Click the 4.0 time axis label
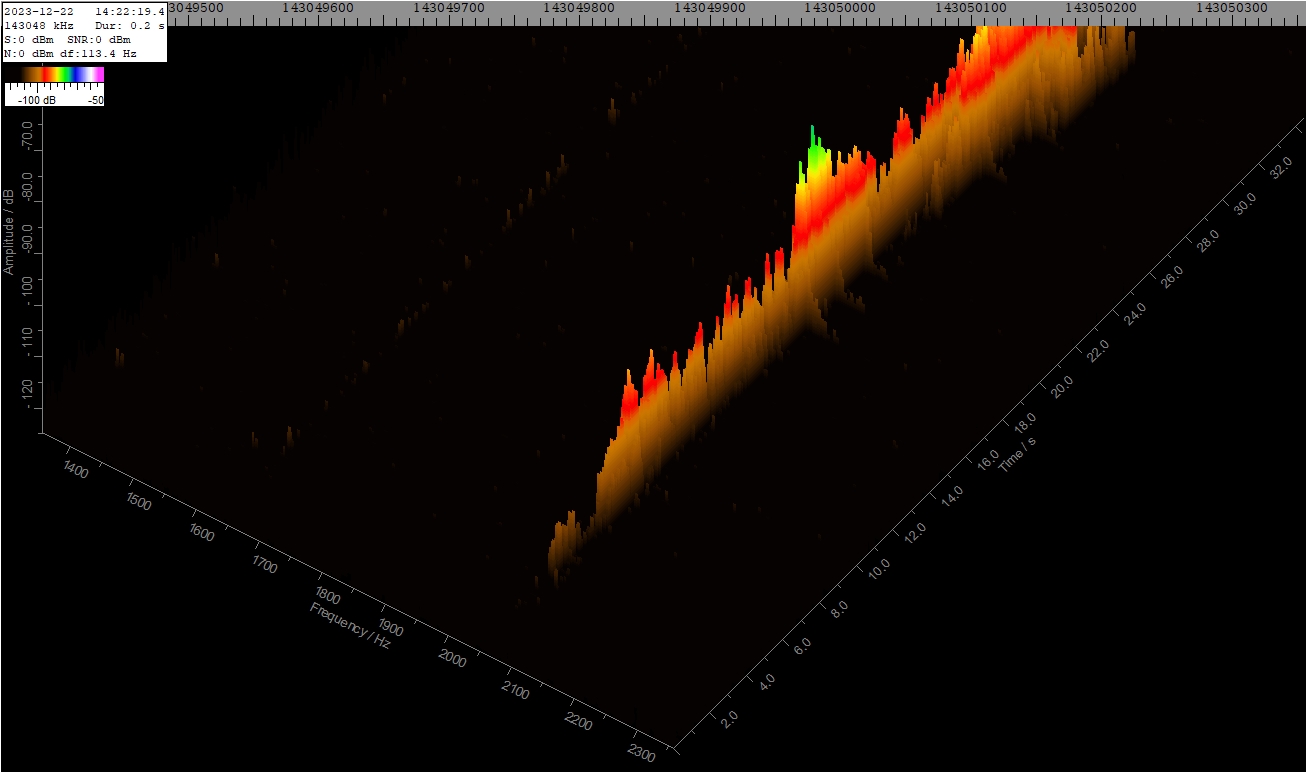 pyautogui.click(x=766, y=681)
